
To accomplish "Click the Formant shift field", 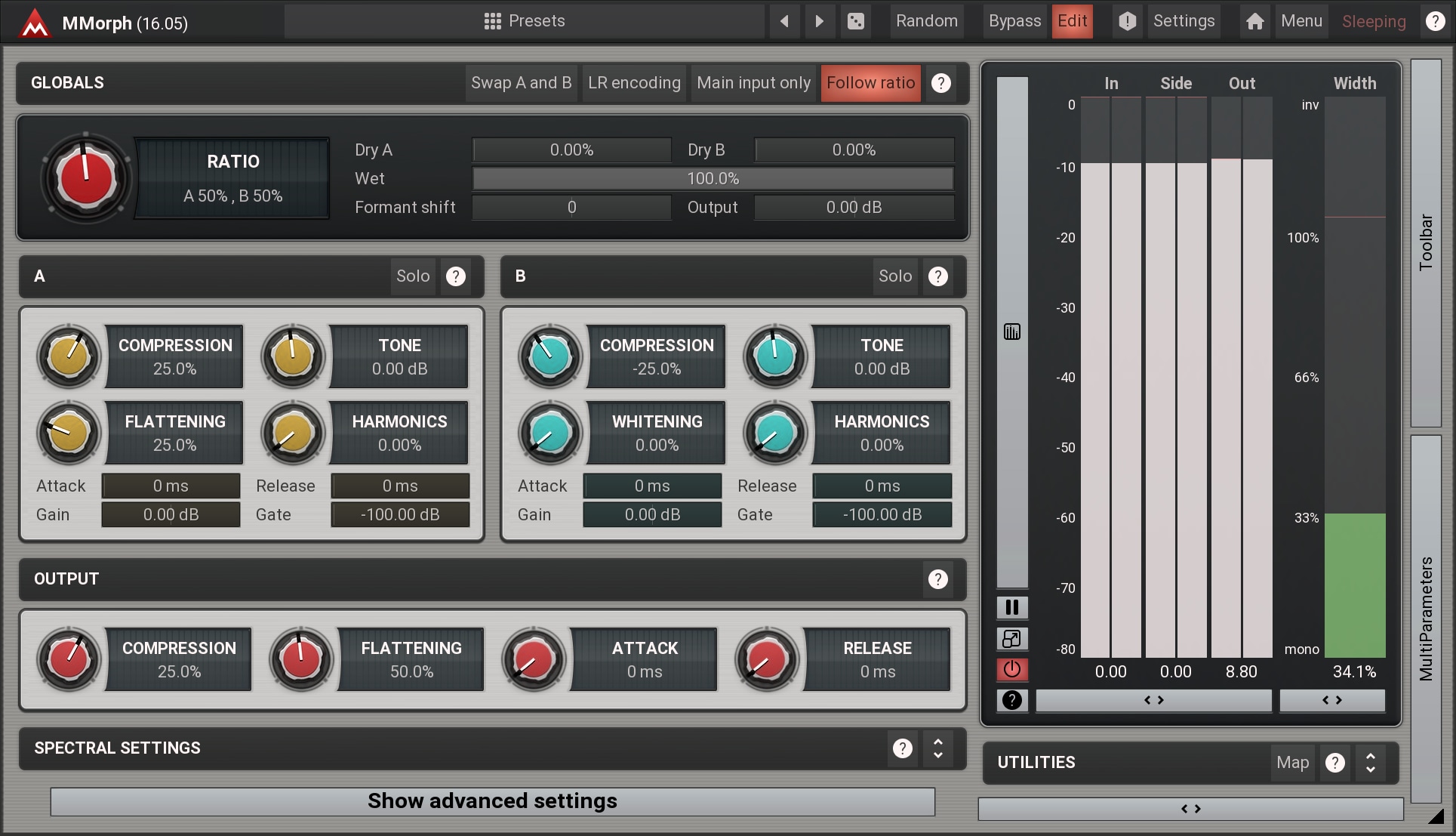I will (x=571, y=207).
